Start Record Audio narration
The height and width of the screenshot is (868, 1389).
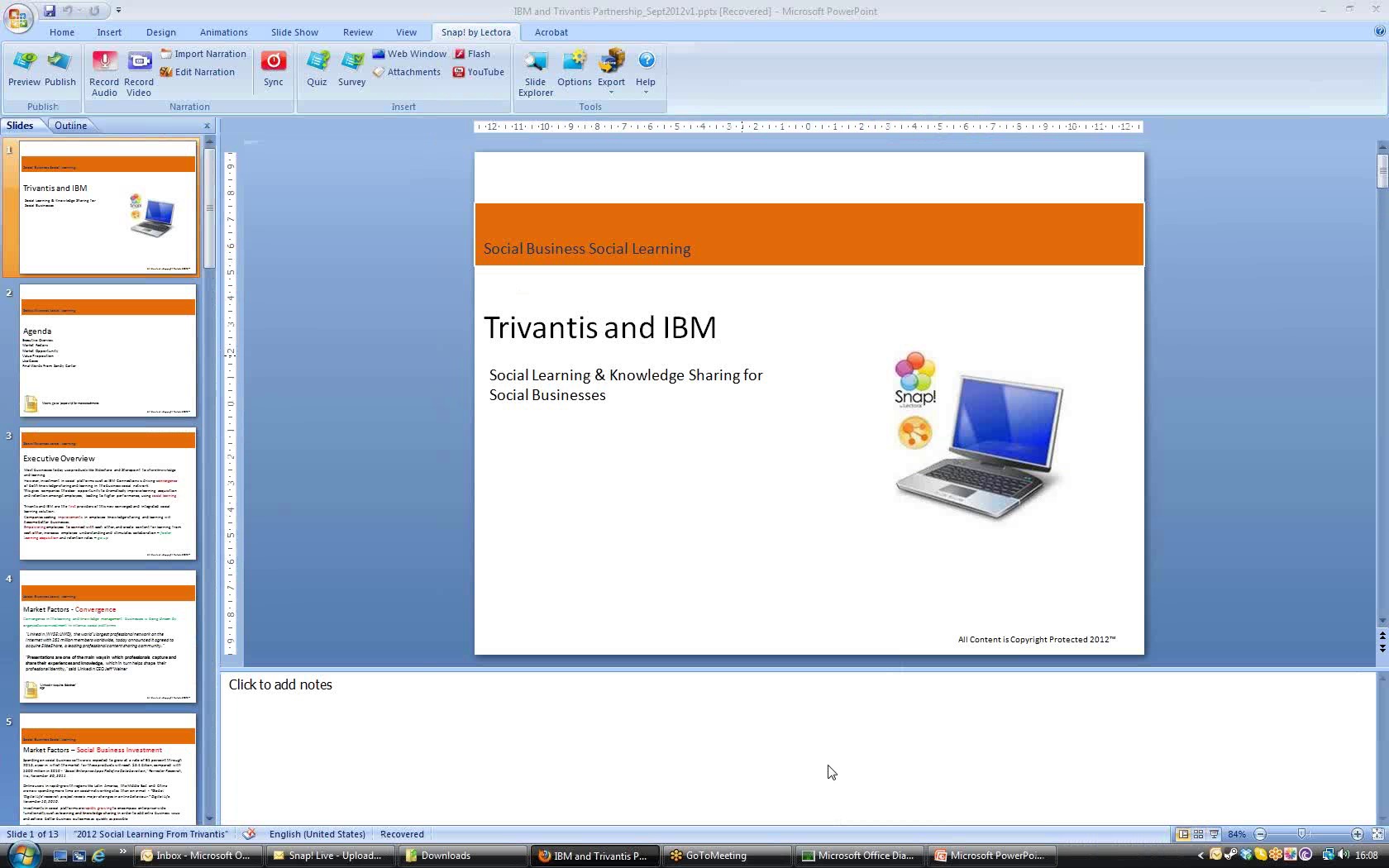[104, 74]
